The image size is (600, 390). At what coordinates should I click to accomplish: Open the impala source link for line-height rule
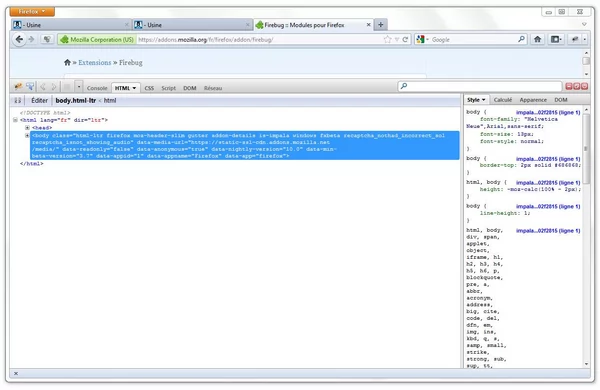548,206
